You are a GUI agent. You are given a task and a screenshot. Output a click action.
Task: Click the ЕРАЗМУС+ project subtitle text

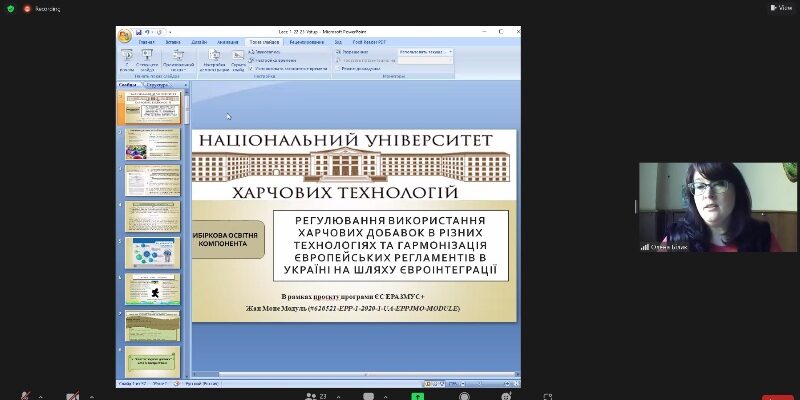point(353,297)
